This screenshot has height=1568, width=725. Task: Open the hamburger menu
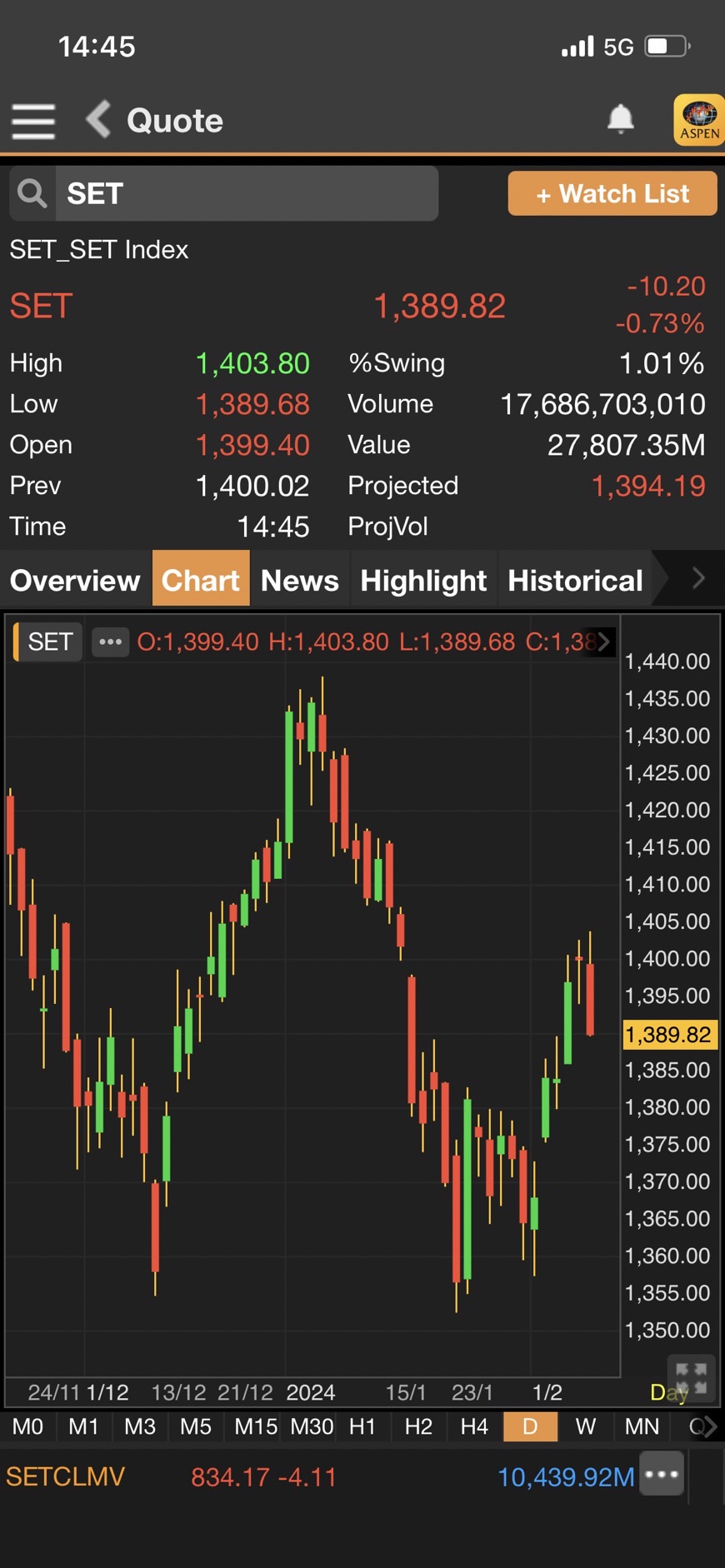(x=33, y=122)
